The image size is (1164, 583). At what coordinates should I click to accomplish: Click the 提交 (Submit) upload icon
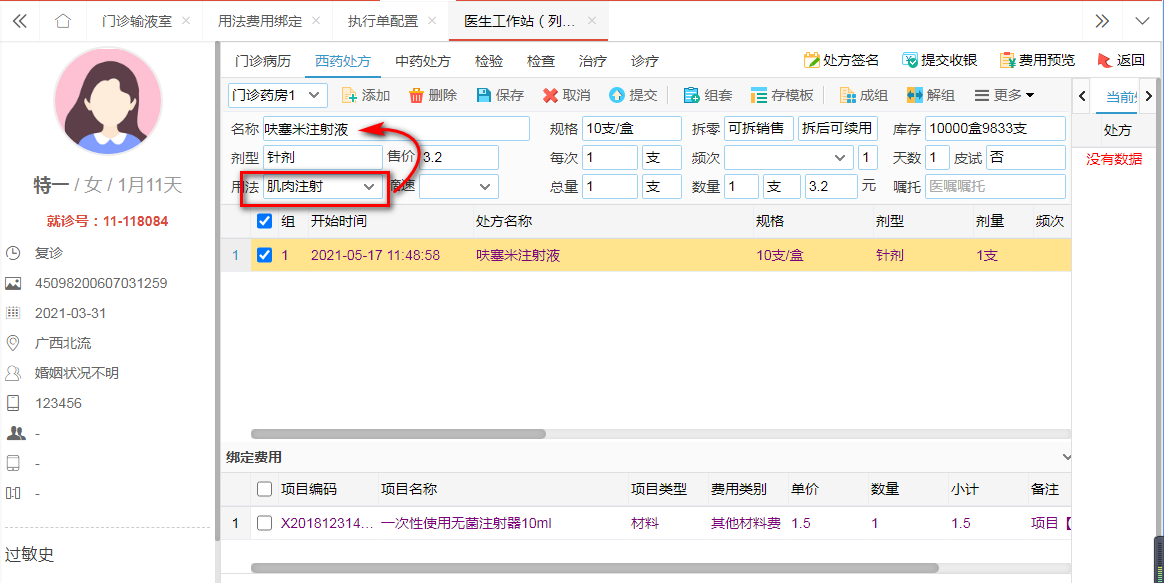(616, 95)
